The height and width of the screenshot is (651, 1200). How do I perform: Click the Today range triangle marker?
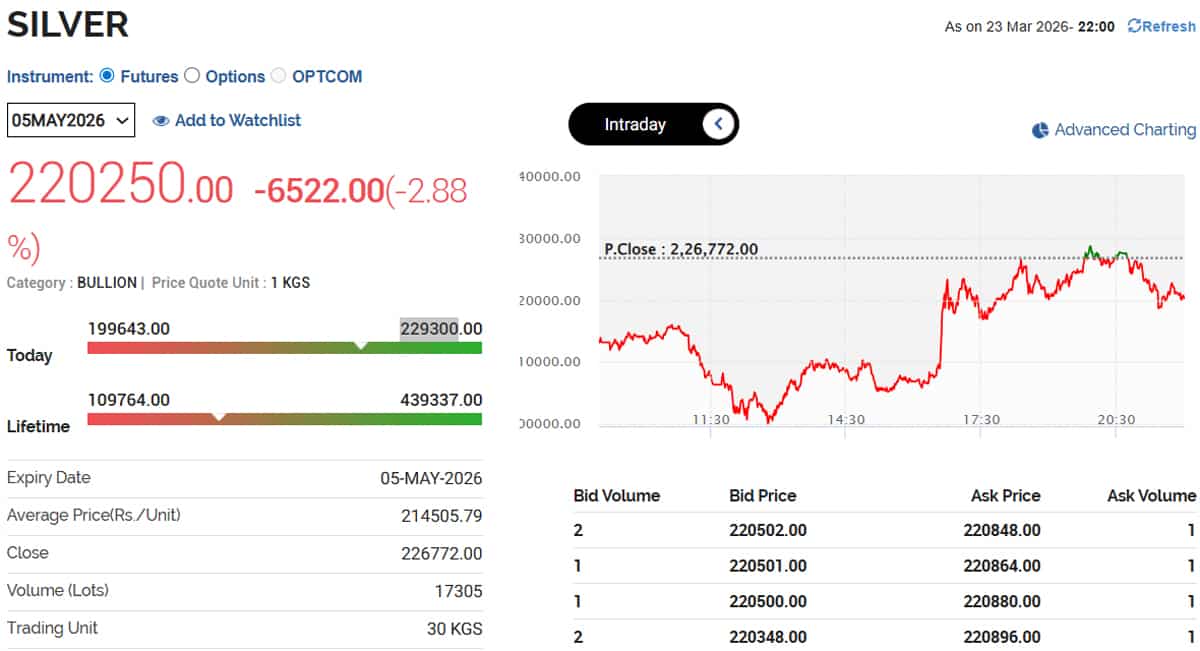click(361, 345)
